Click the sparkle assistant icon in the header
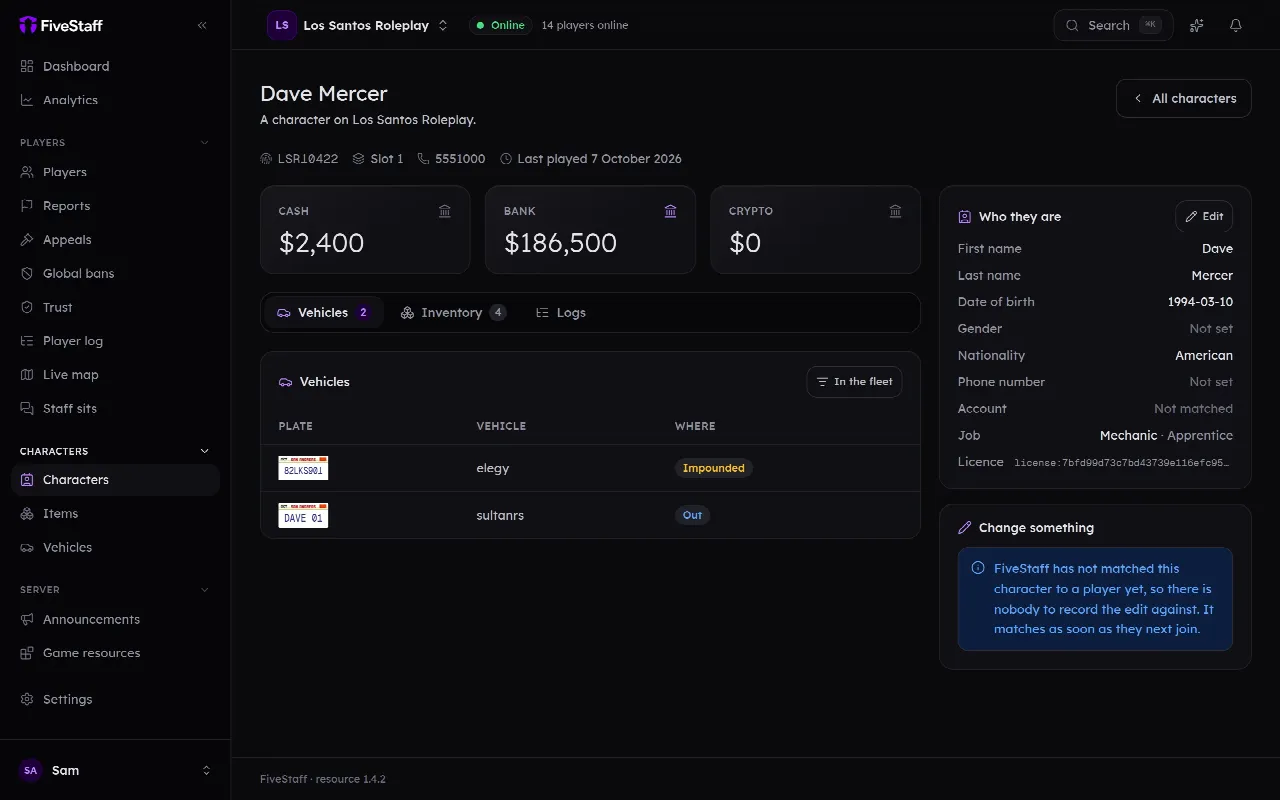 pos(1196,25)
